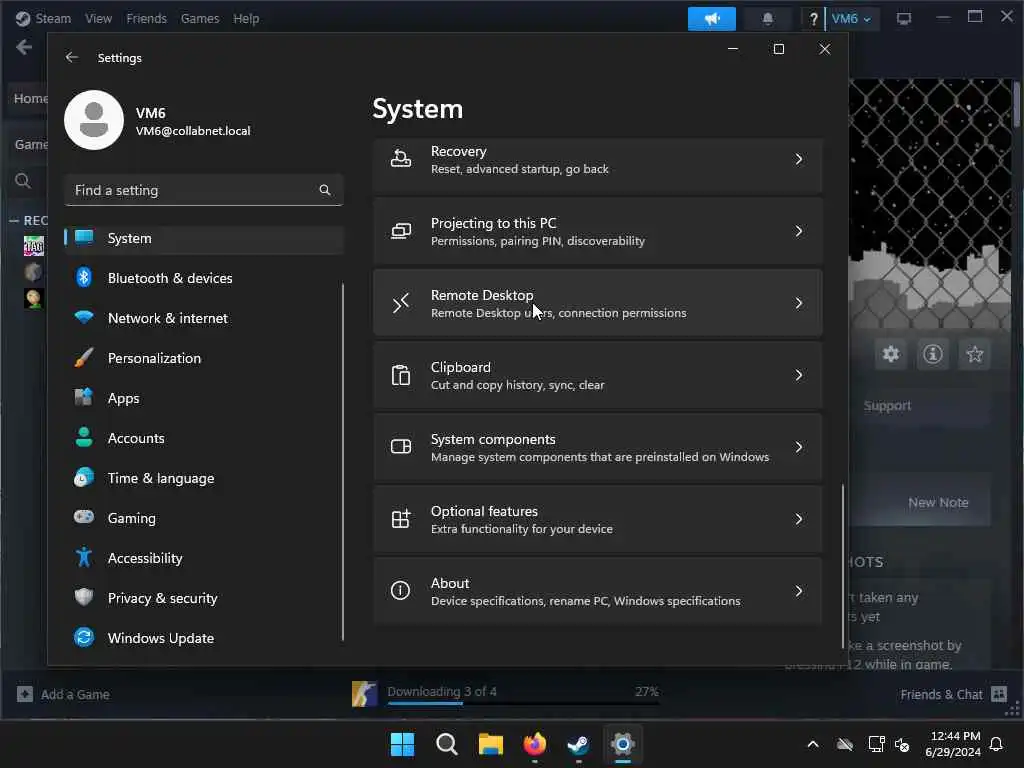The height and width of the screenshot is (768, 1024).
Task: Click the Steam announcements megaphone button
Action: coord(712,19)
